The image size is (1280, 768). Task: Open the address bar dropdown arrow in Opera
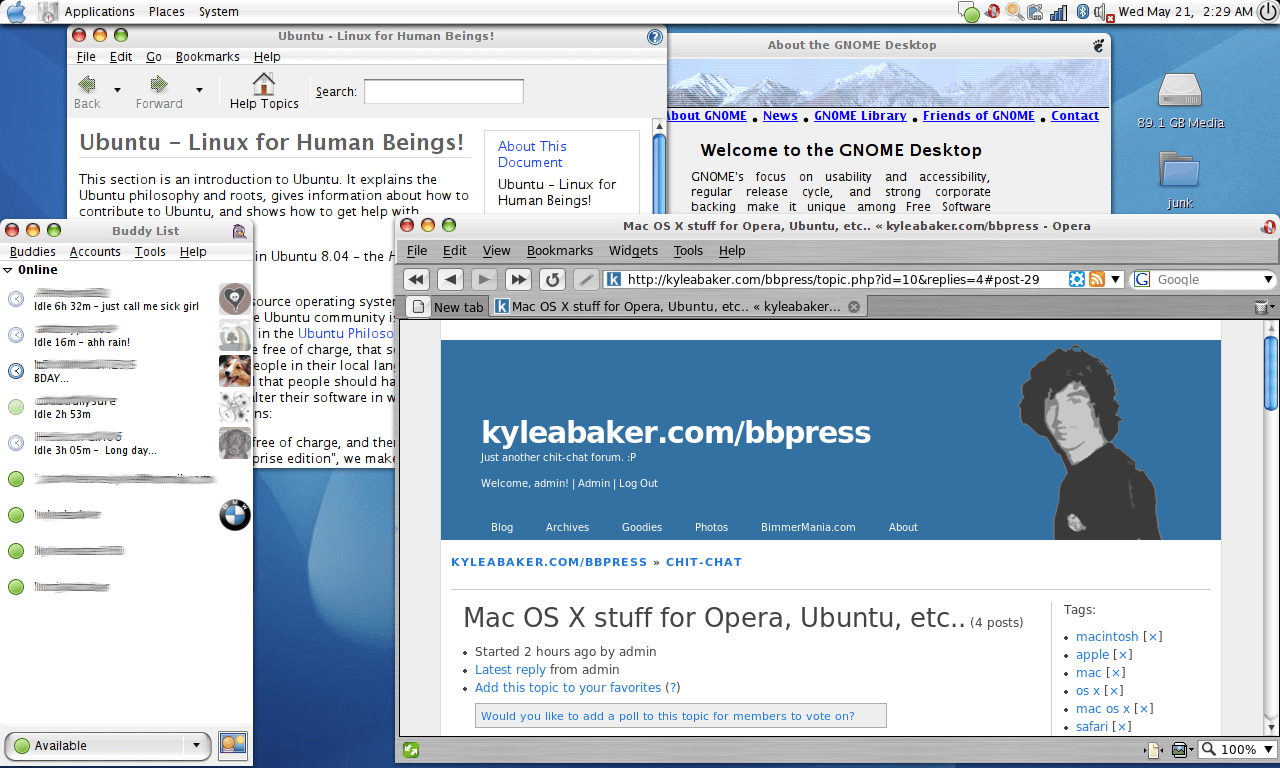tap(1116, 279)
